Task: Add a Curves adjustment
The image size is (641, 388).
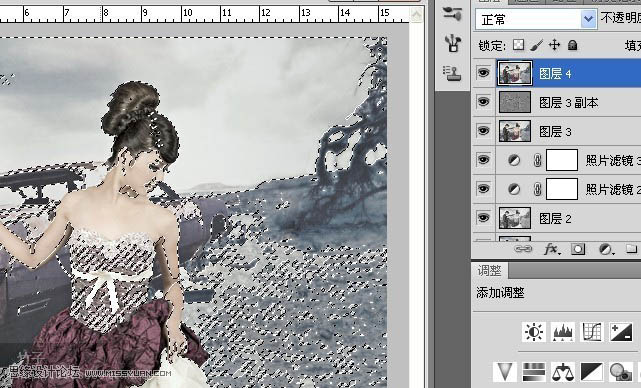Action: point(592,332)
